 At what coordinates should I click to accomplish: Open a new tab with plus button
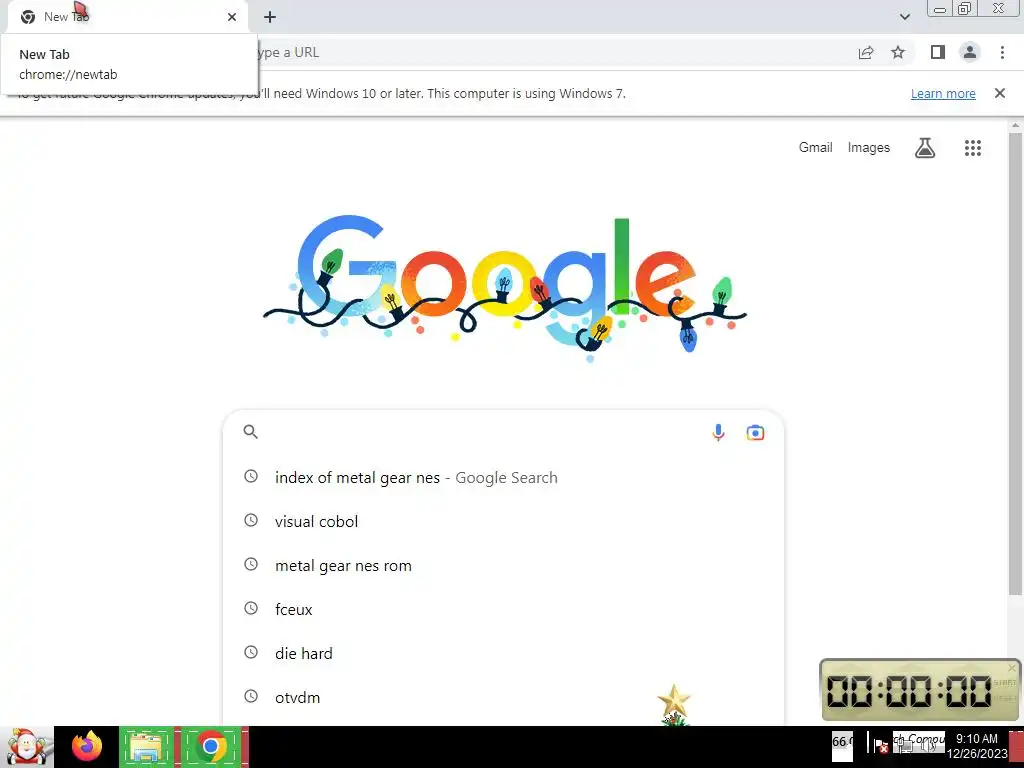click(270, 17)
